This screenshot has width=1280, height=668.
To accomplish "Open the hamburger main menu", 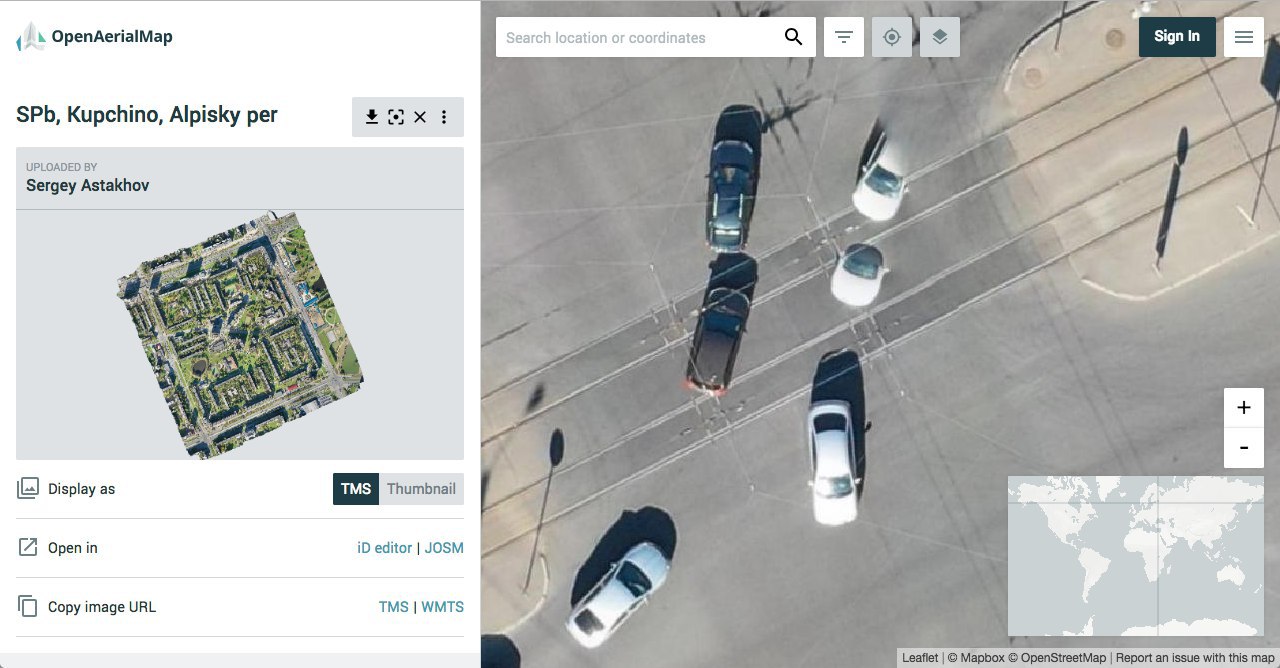I will 1244,37.
